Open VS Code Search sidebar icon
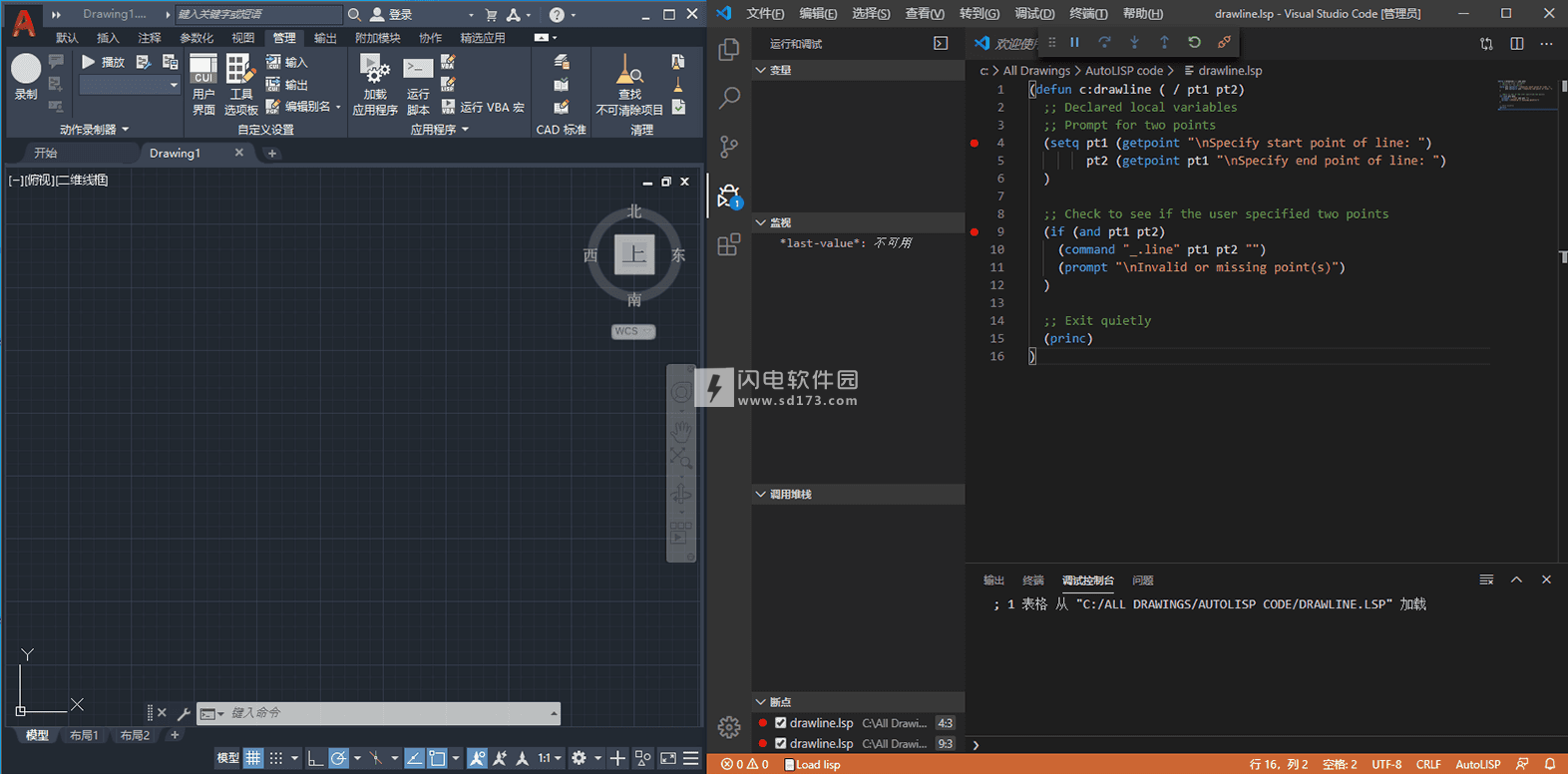 (x=729, y=98)
